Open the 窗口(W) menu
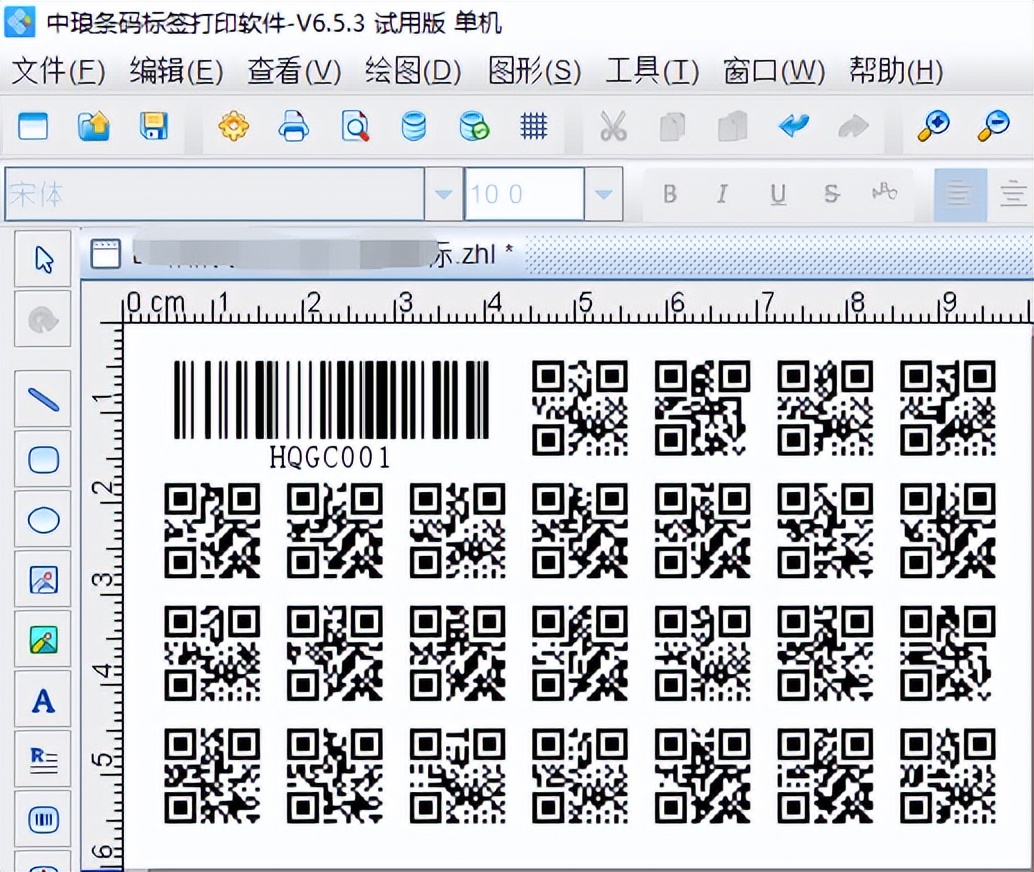 (774, 70)
